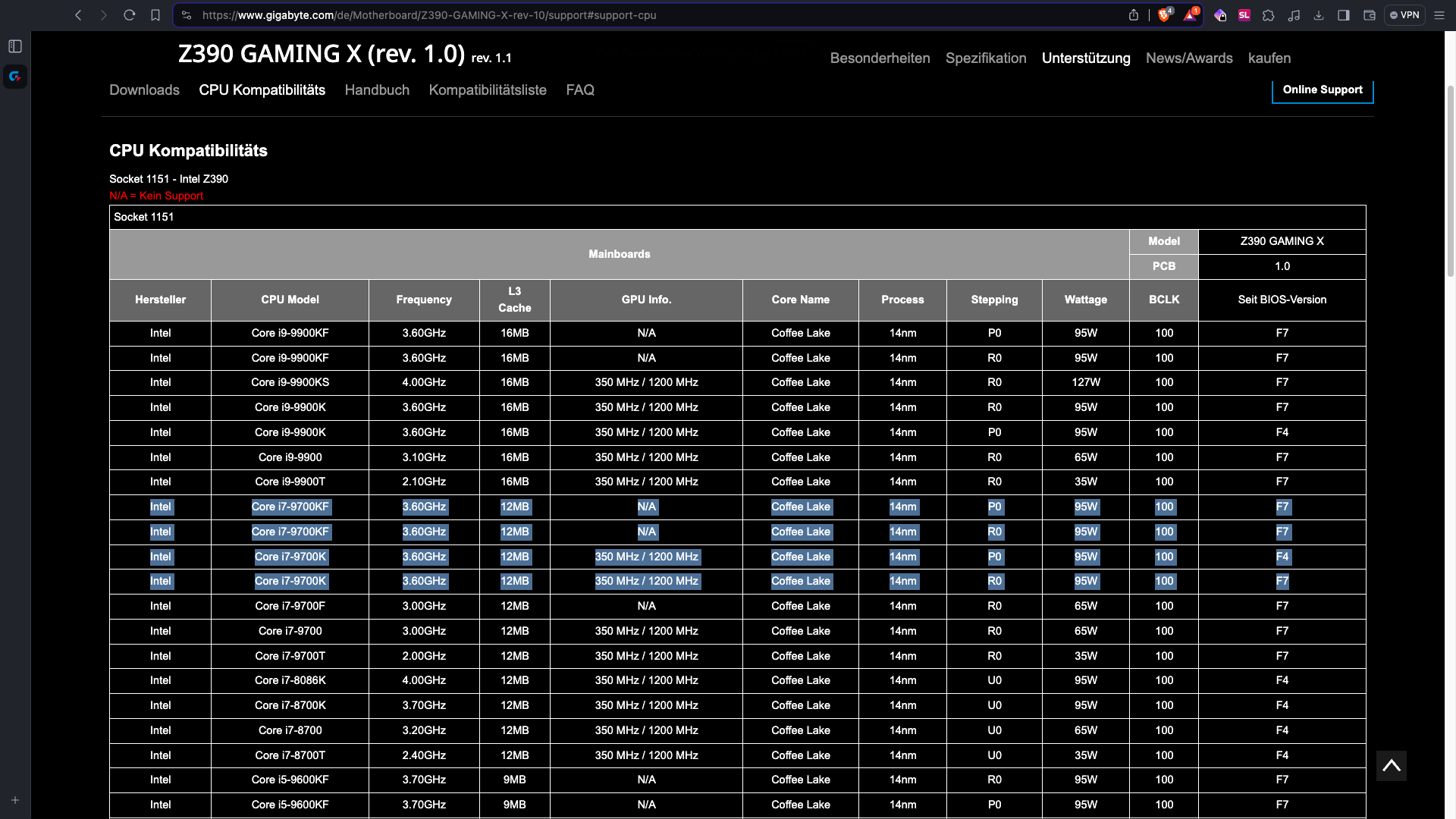Image resolution: width=1456 pixels, height=819 pixels.
Task: Click the share icon in the address bar
Action: pyautogui.click(x=1134, y=15)
